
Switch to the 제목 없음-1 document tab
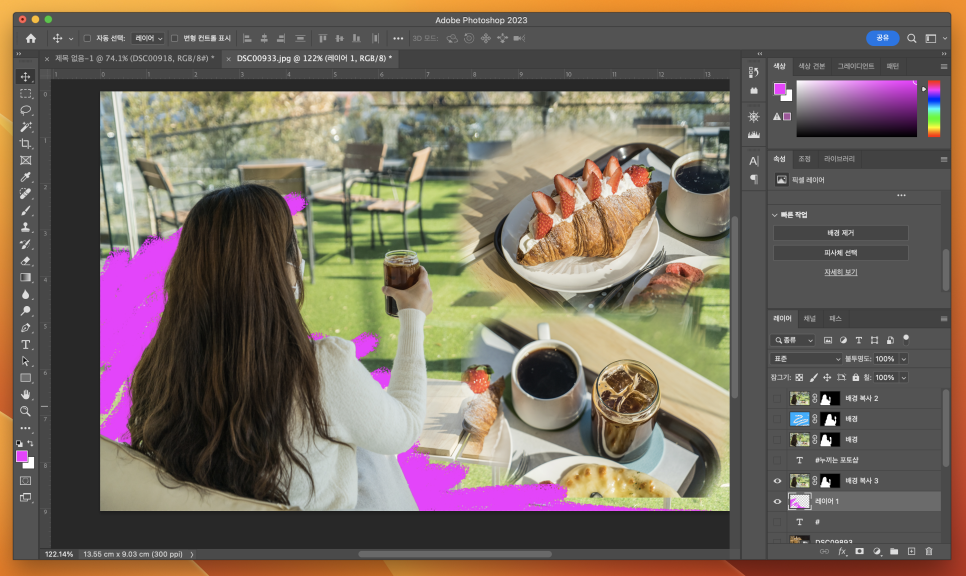[x=134, y=59]
